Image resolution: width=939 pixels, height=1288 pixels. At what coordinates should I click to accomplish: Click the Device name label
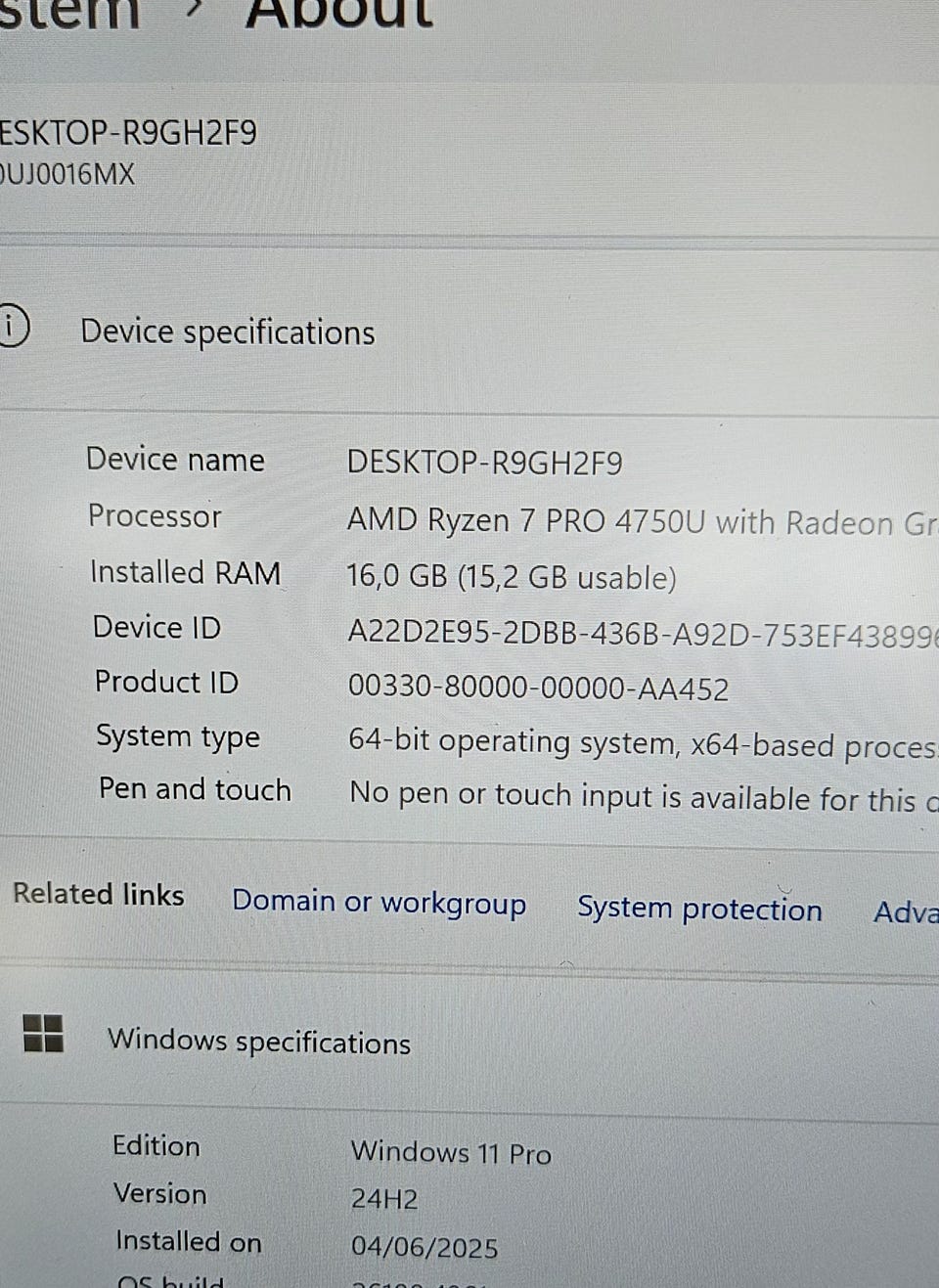click(175, 460)
